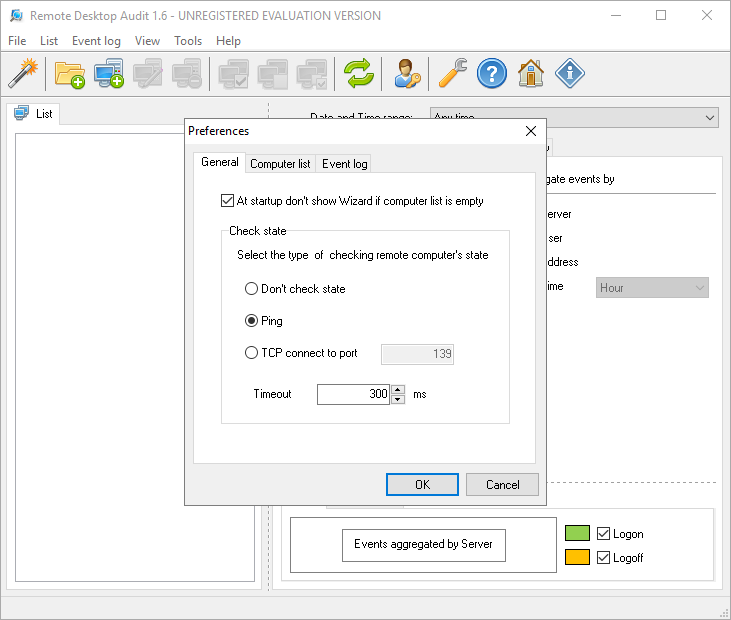The width and height of the screenshot is (731, 620).
Task: Increase the Timeout value with up arrow
Action: pos(398,390)
